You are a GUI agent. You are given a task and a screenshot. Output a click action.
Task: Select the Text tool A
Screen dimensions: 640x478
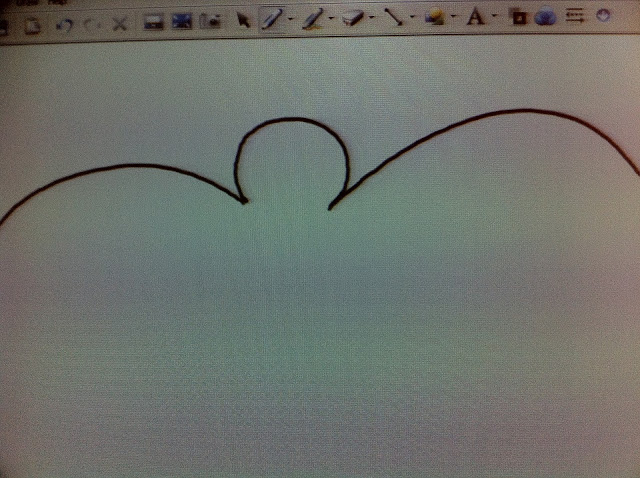coord(476,17)
